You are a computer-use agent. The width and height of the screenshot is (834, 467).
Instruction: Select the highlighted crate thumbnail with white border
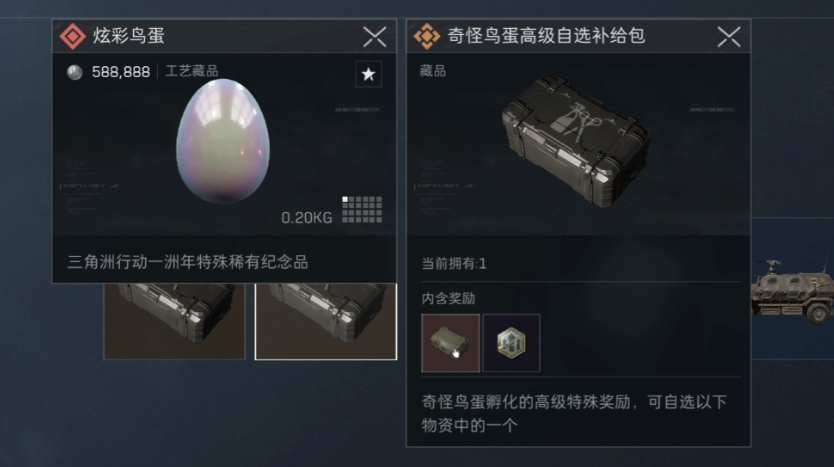coord(326,321)
